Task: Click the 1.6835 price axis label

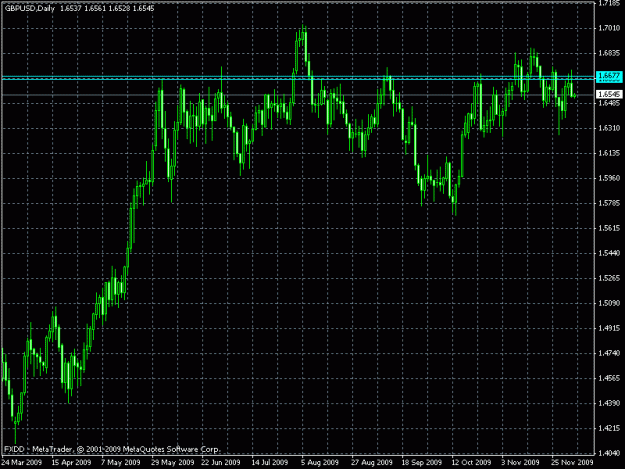Action: click(610, 53)
